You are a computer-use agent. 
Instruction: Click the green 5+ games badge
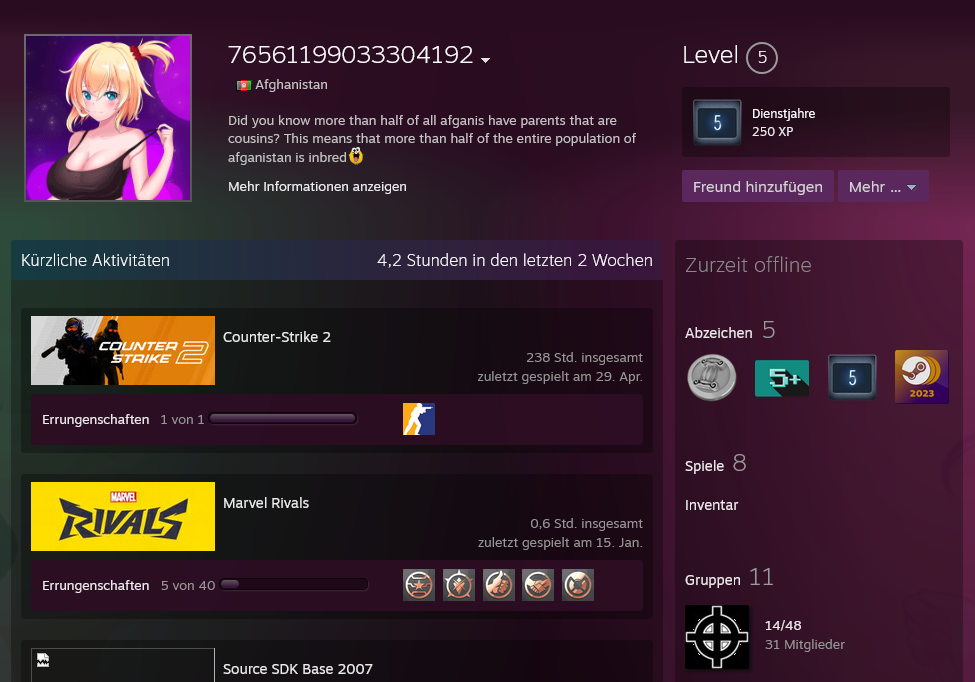(782, 378)
